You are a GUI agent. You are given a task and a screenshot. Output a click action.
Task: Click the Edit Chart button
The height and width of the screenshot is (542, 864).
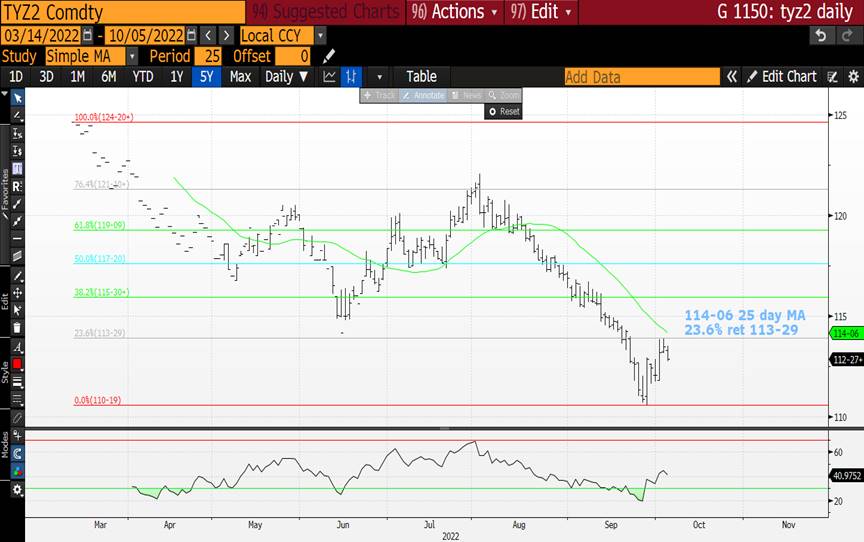(782, 77)
